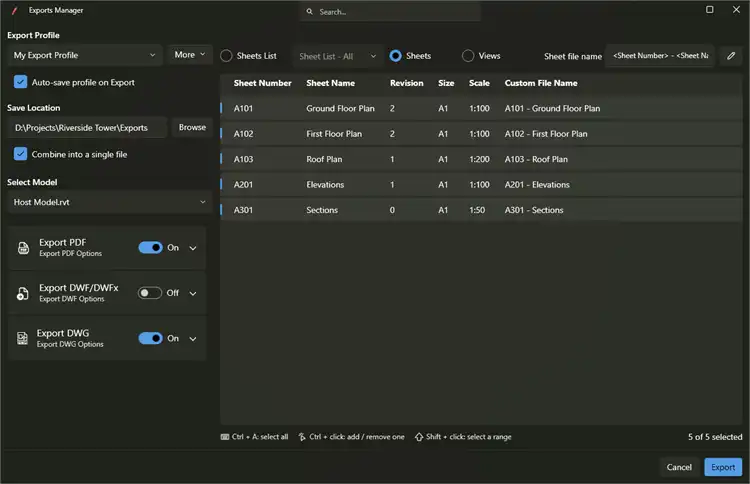Click the Cancel button

tap(679, 467)
